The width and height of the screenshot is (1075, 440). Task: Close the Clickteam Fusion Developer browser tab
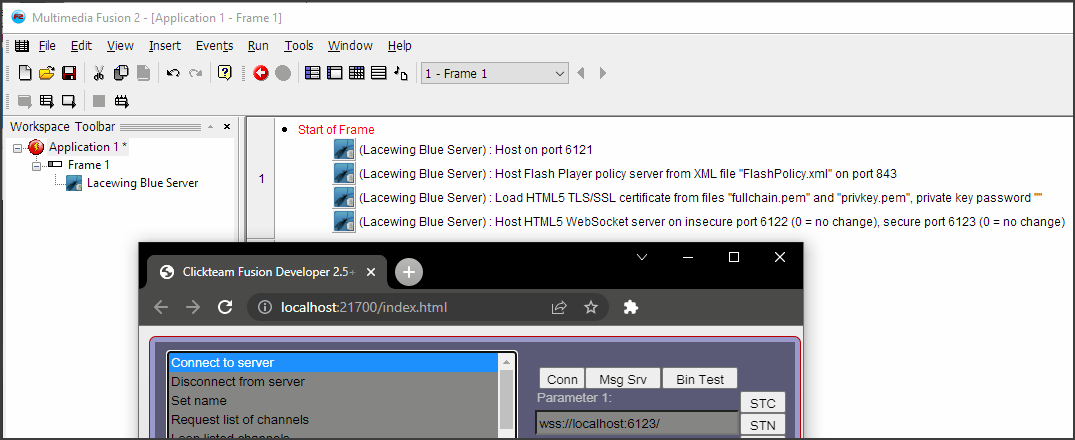(371, 272)
